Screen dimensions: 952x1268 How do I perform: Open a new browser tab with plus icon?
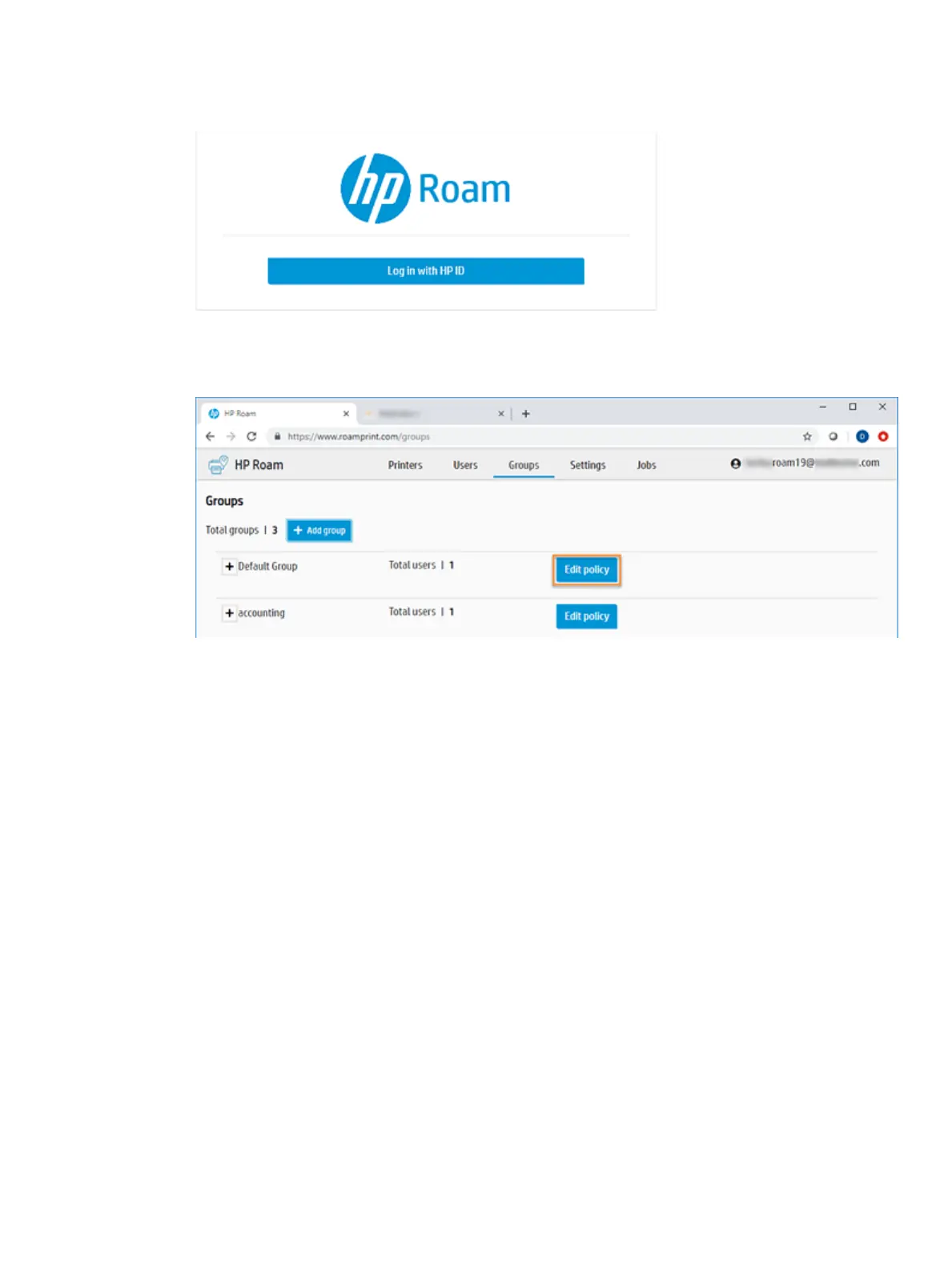click(526, 414)
